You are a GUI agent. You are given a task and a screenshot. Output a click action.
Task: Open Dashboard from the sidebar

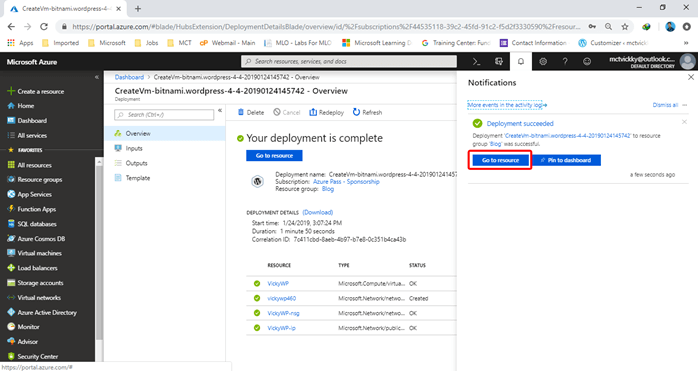[27, 120]
